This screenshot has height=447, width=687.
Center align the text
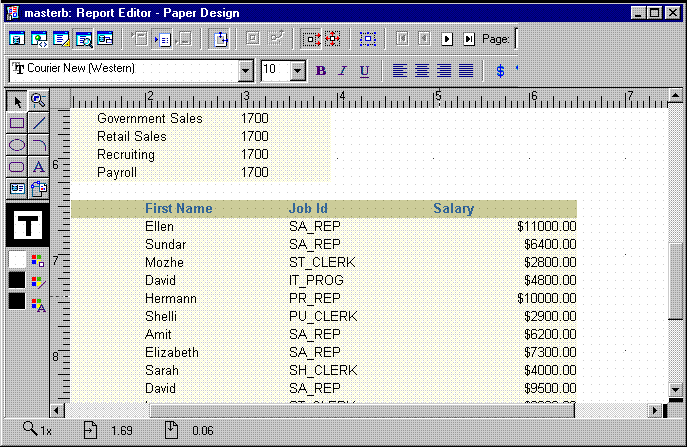pyautogui.click(x=422, y=71)
